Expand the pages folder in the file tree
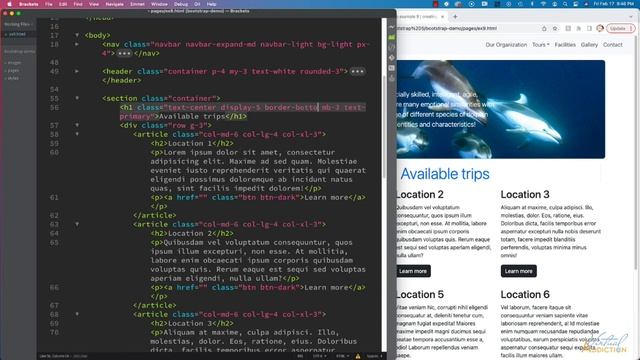The height and width of the screenshot is (360, 640). pyautogui.click(x=13, y=71)
